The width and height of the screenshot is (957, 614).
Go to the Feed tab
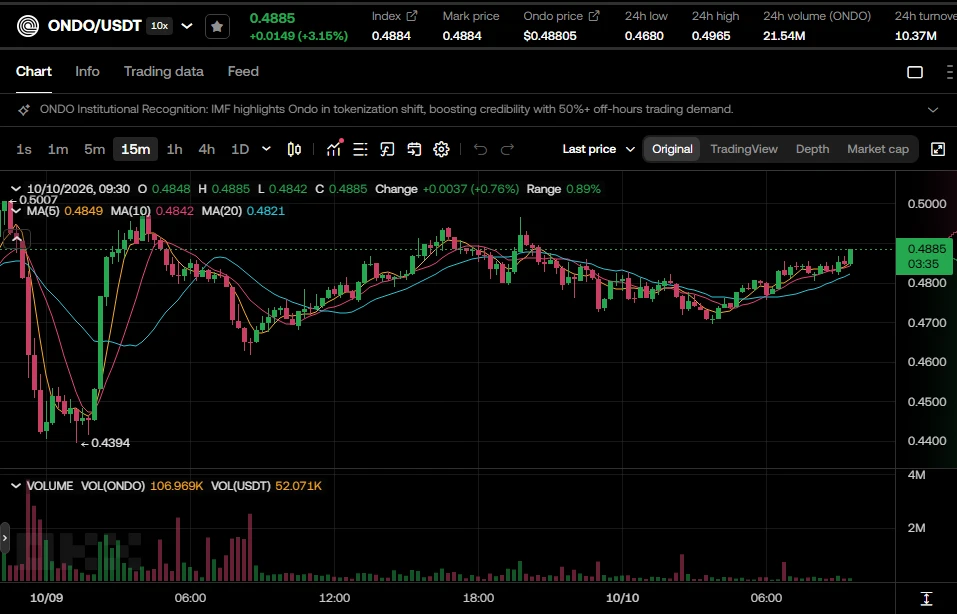pos(243,71)
